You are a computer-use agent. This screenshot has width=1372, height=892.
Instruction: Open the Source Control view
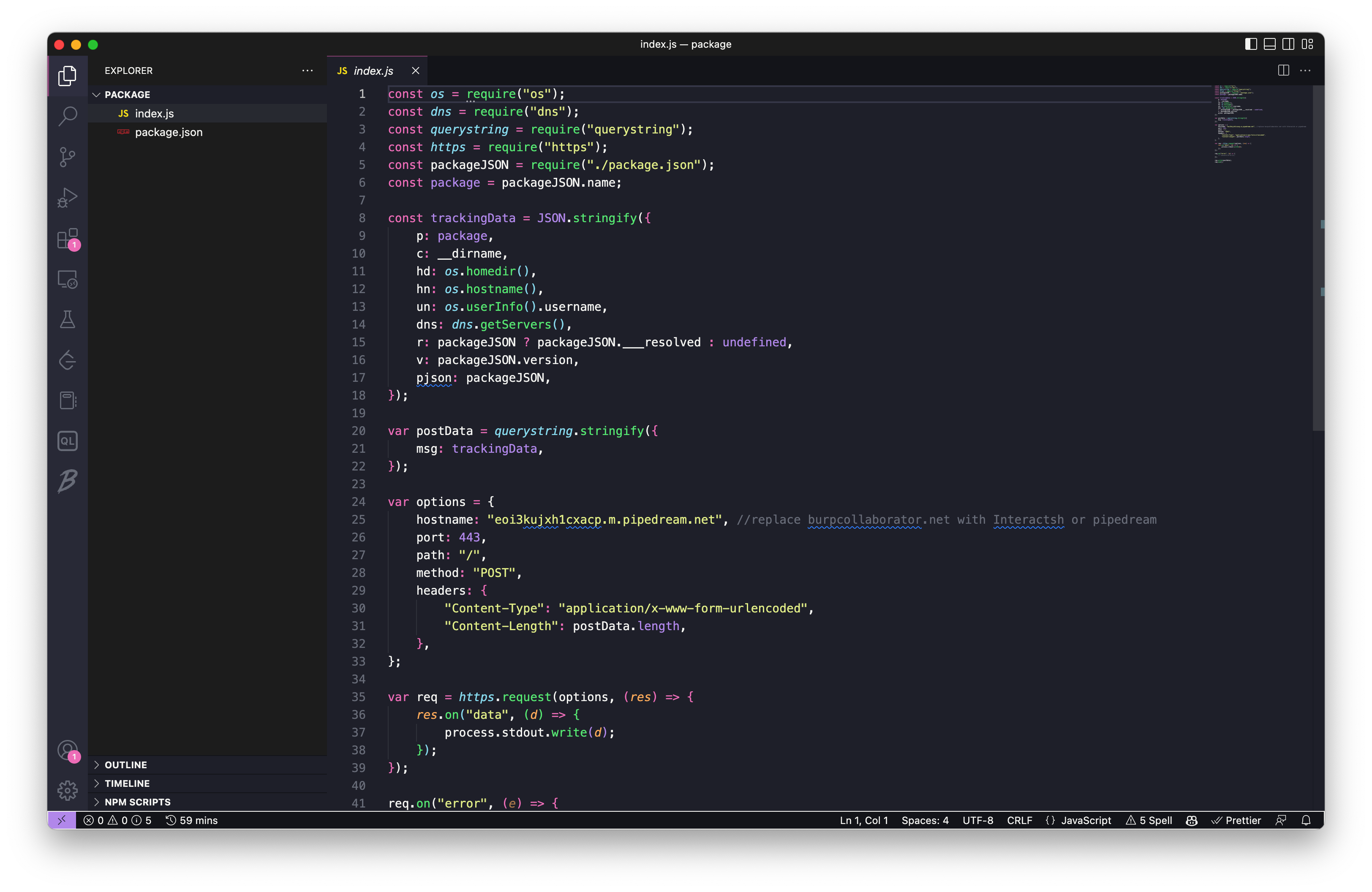(68, 157)
